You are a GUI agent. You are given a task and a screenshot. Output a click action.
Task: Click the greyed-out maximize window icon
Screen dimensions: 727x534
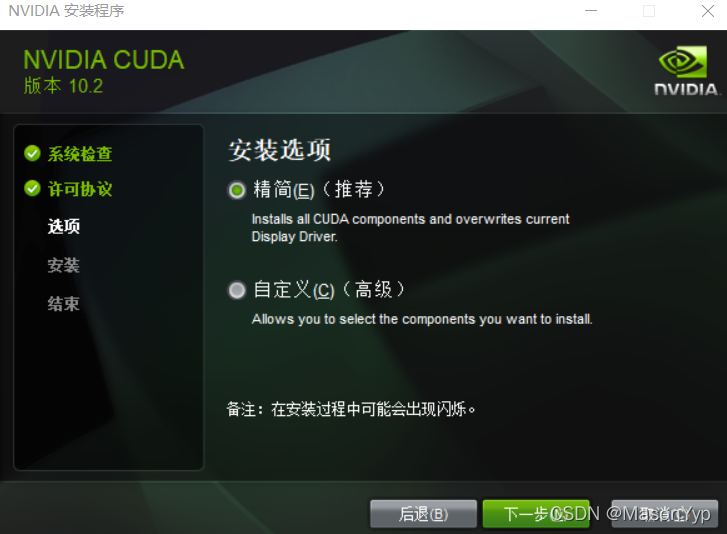649,11
